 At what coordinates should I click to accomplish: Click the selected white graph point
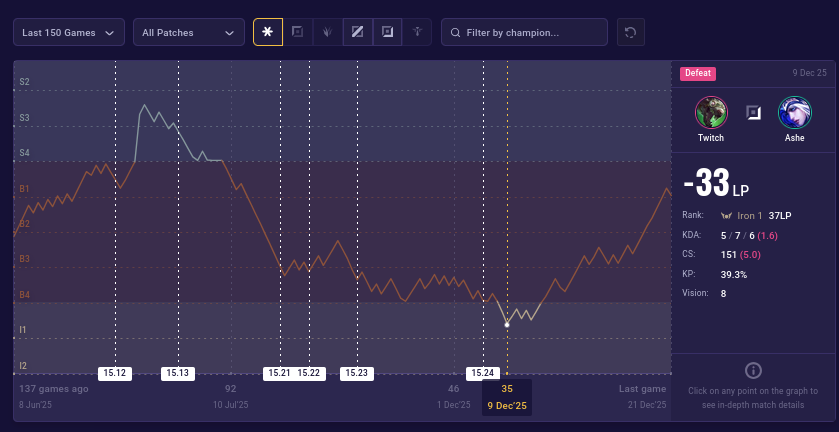507,324
